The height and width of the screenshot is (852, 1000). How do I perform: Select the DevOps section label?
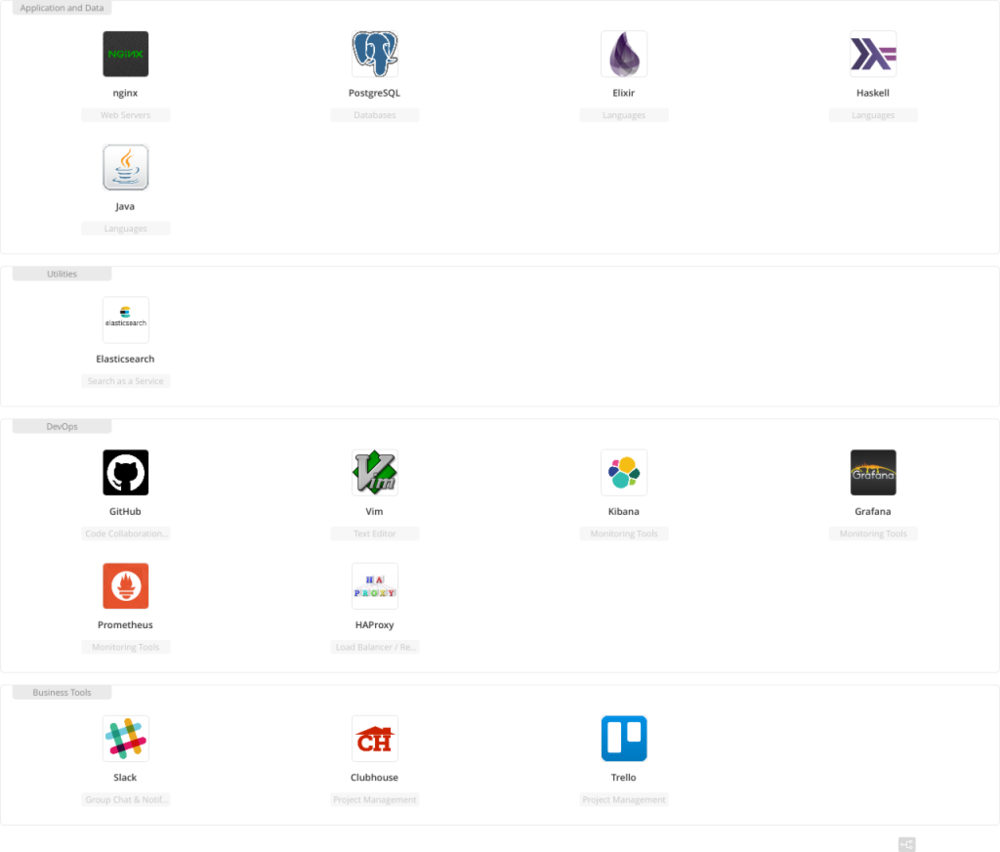(x=62, y=426)
